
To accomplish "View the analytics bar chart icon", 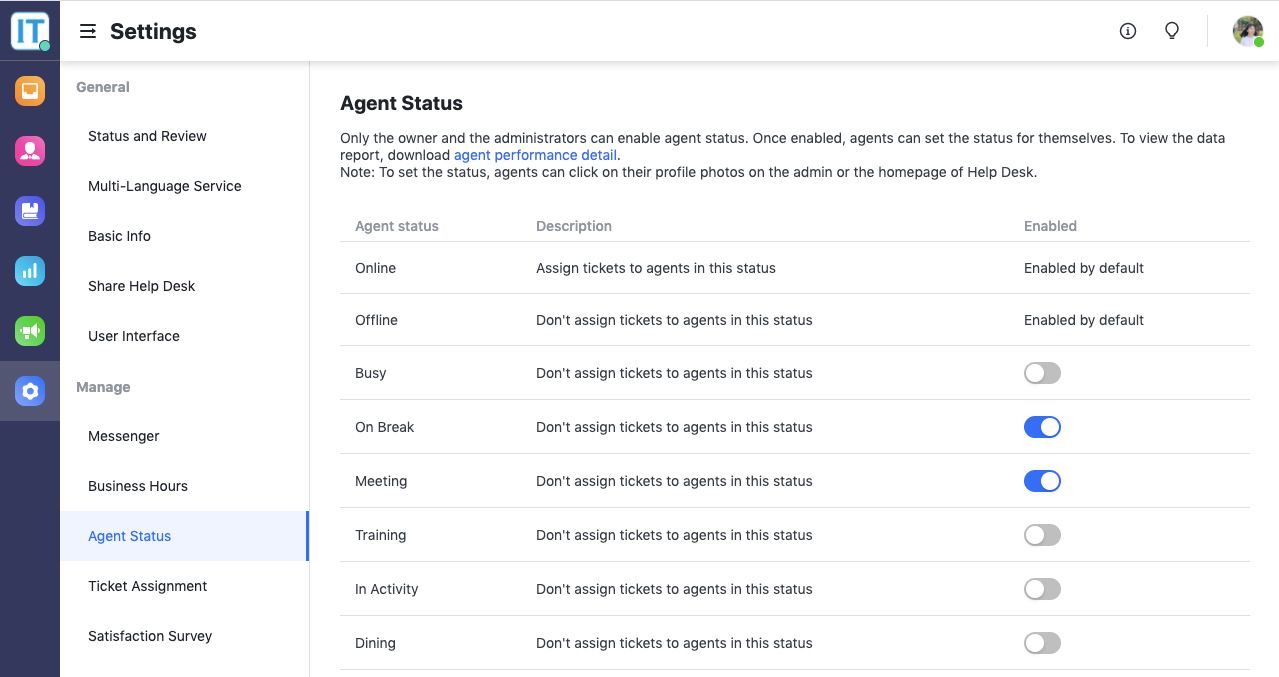I will click(30, 270).
